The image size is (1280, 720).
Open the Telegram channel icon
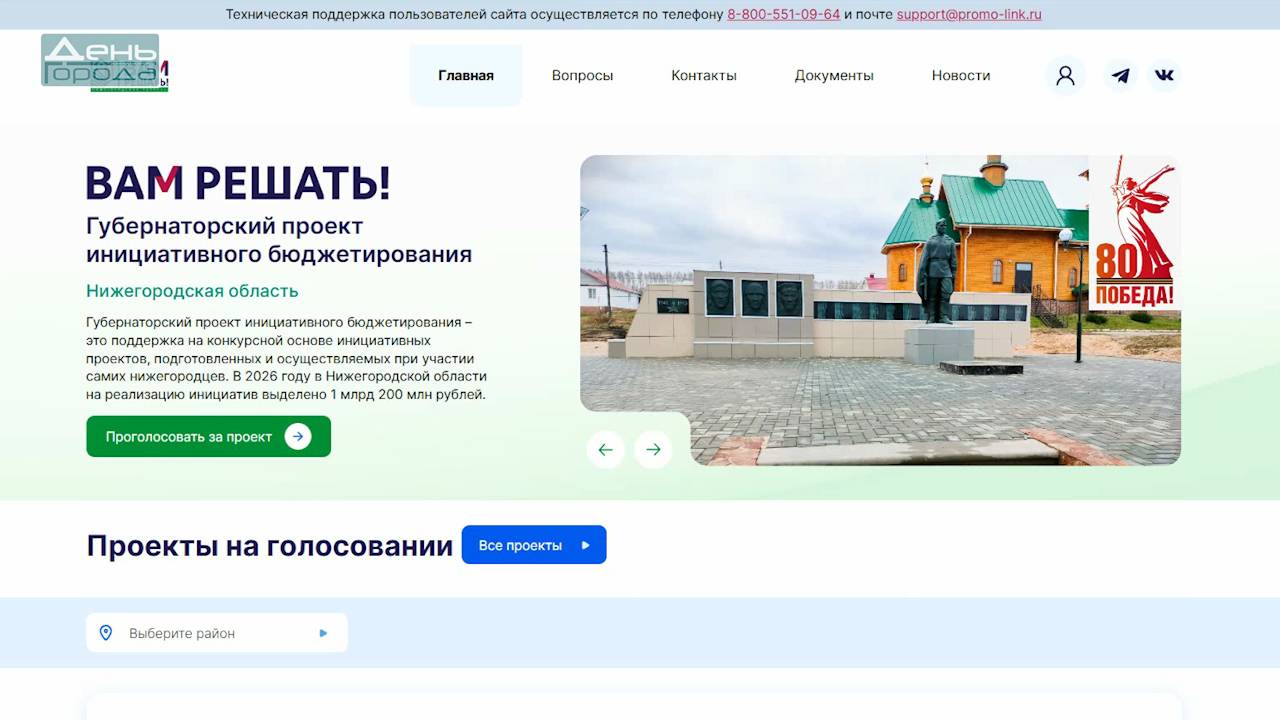[x=1121, y=75]
